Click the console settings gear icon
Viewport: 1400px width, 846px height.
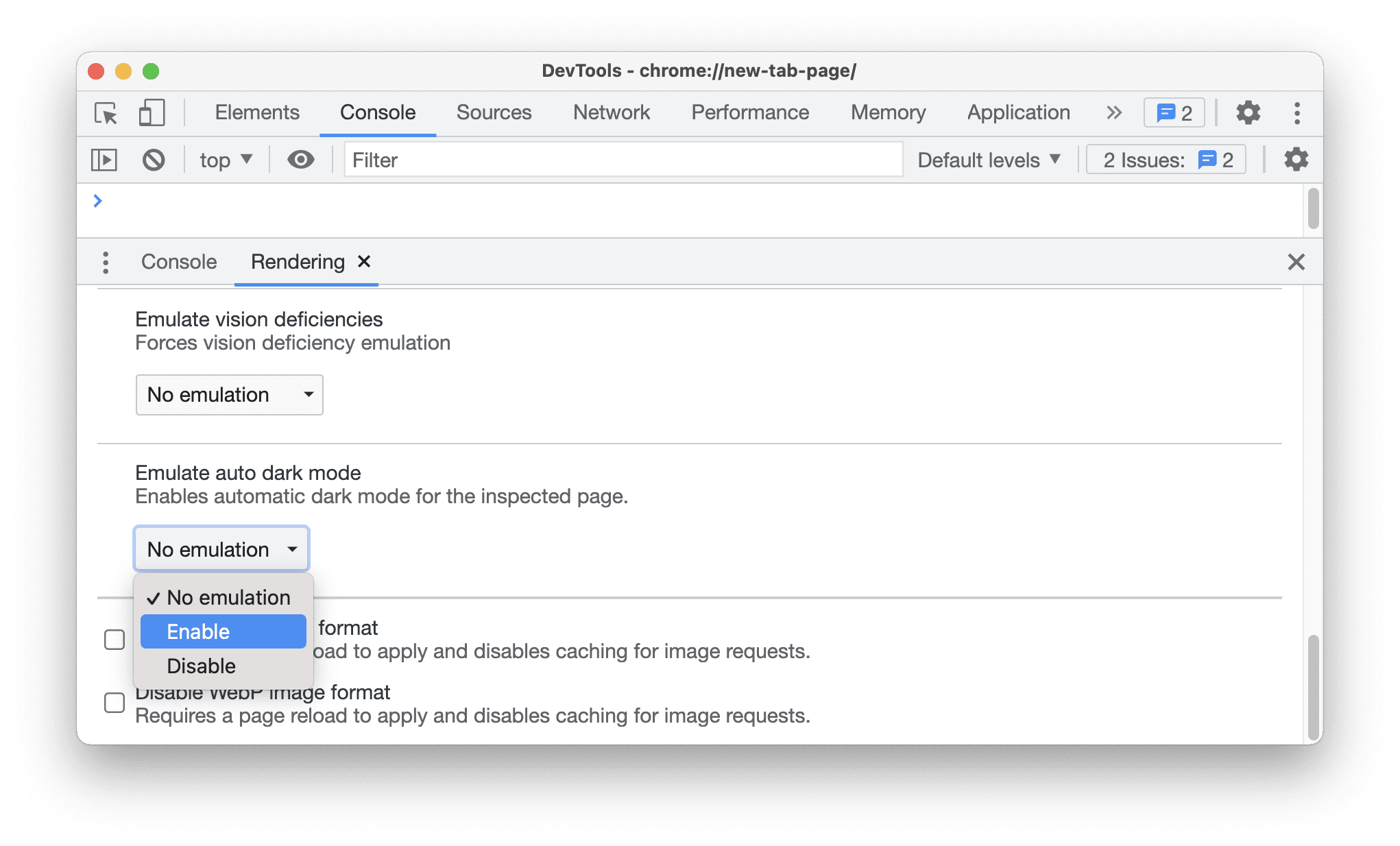1294,159
